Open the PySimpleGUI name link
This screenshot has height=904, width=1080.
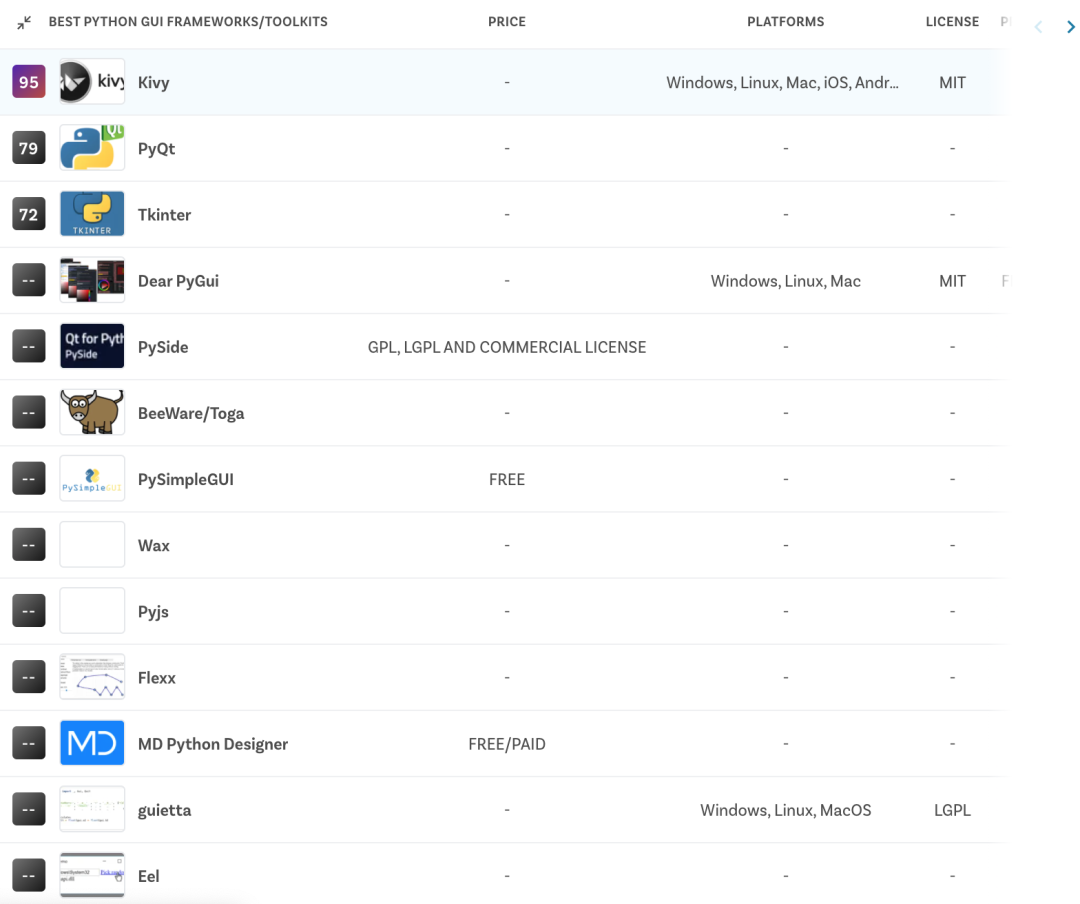click(186, 480)
